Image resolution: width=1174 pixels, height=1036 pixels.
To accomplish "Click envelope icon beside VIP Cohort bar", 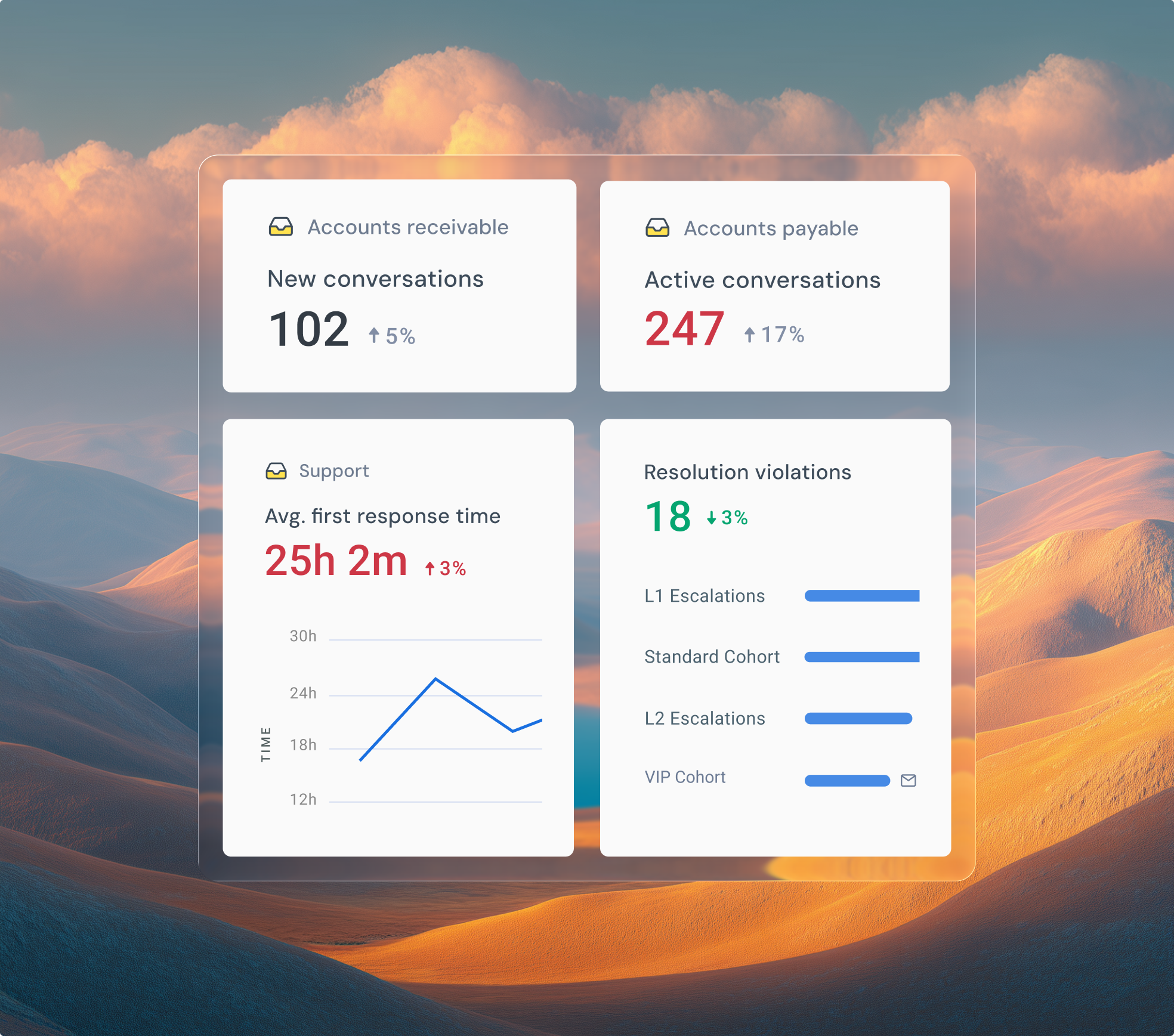I will [x=908, y=780].
